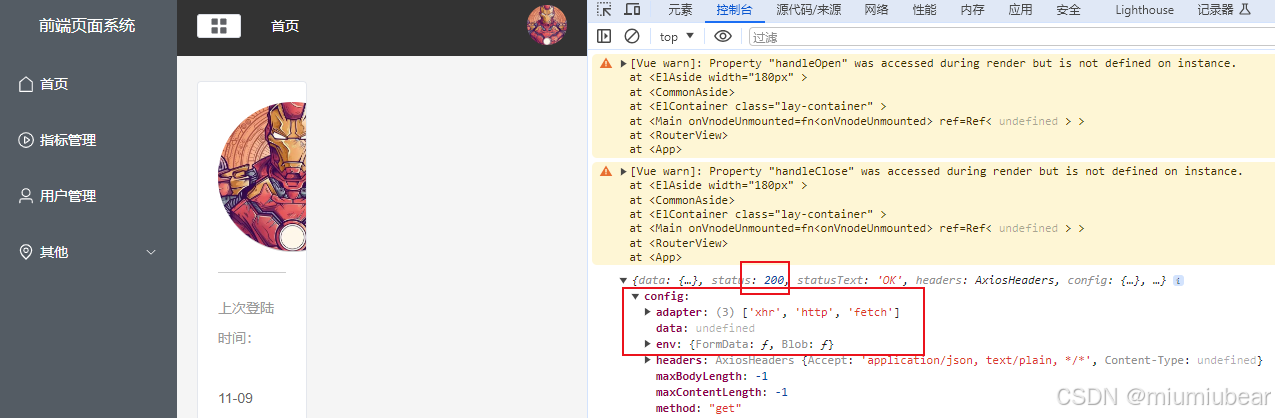Switch to the 网络 tab
The height and width of the screenshot is (418, 1275).
click(x=876, y=10)
